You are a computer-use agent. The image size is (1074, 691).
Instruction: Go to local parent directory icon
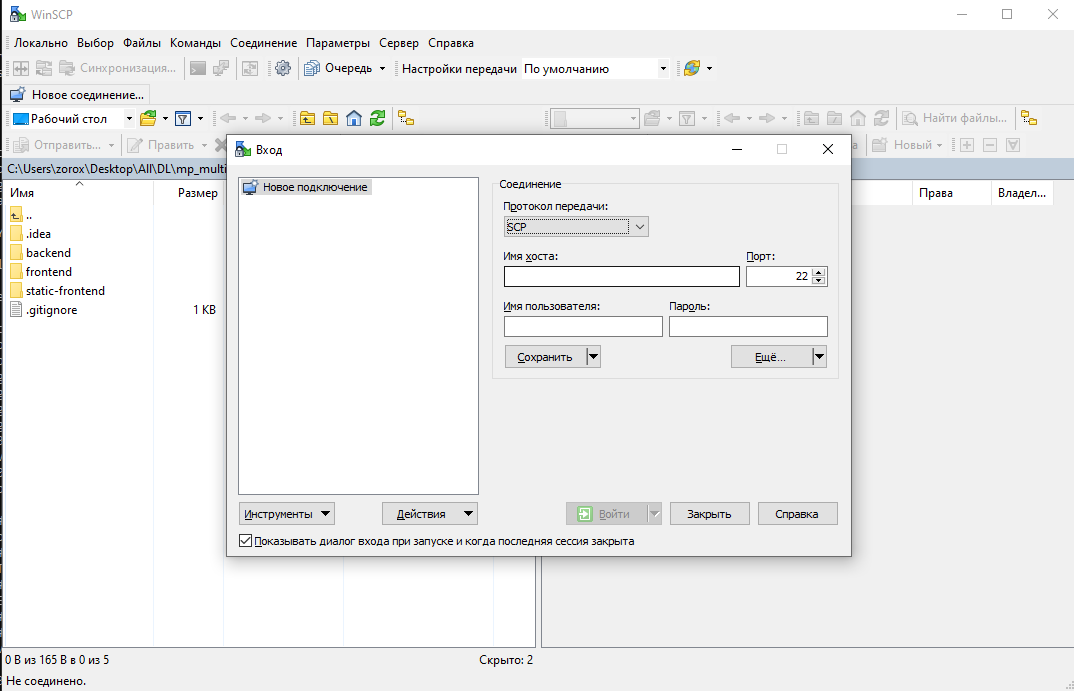pyautogui.click(x=308, y=118)
